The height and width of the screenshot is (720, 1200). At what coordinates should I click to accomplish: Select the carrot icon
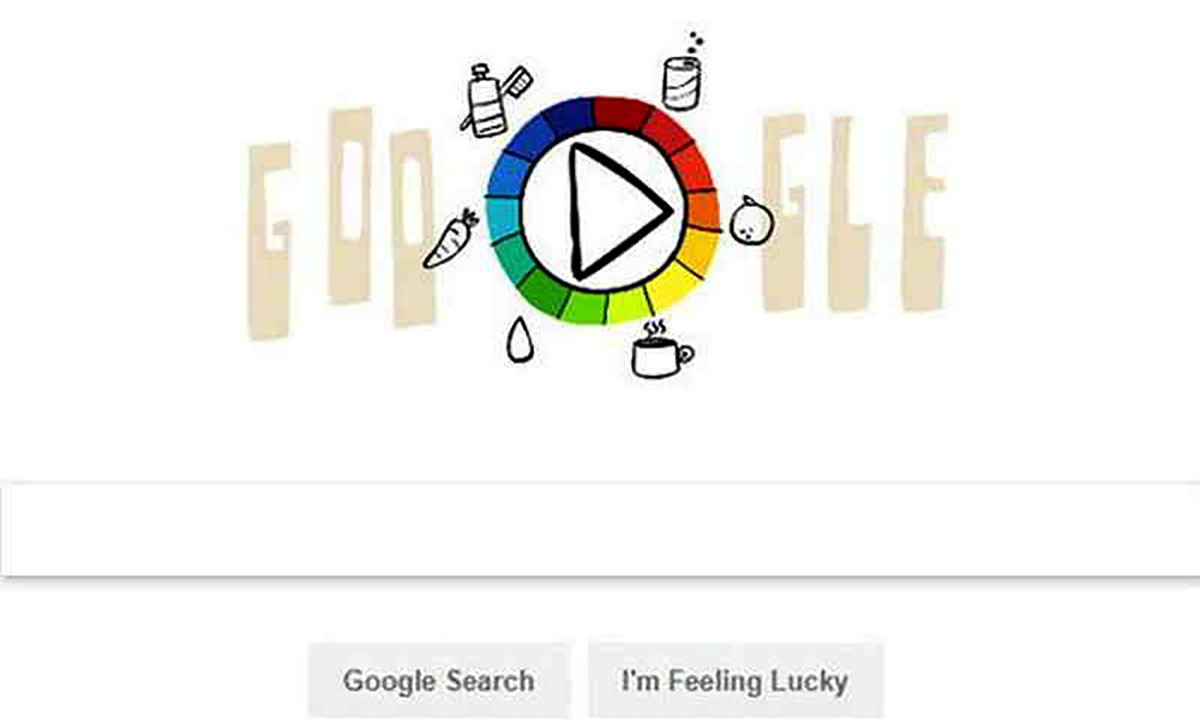[x=450, y=239]
